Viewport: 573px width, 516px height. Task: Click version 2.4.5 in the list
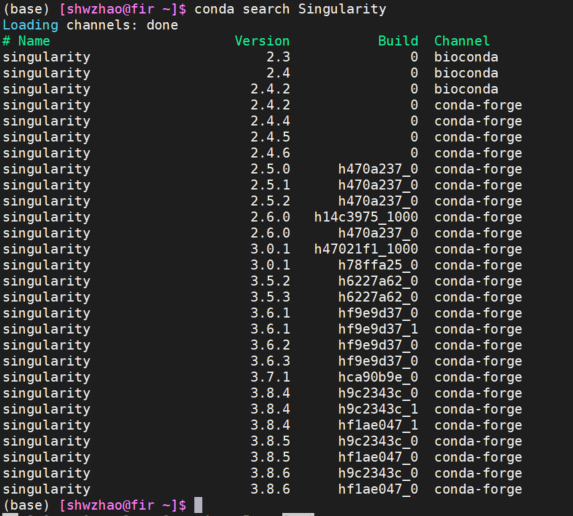(x=270, y=137)
